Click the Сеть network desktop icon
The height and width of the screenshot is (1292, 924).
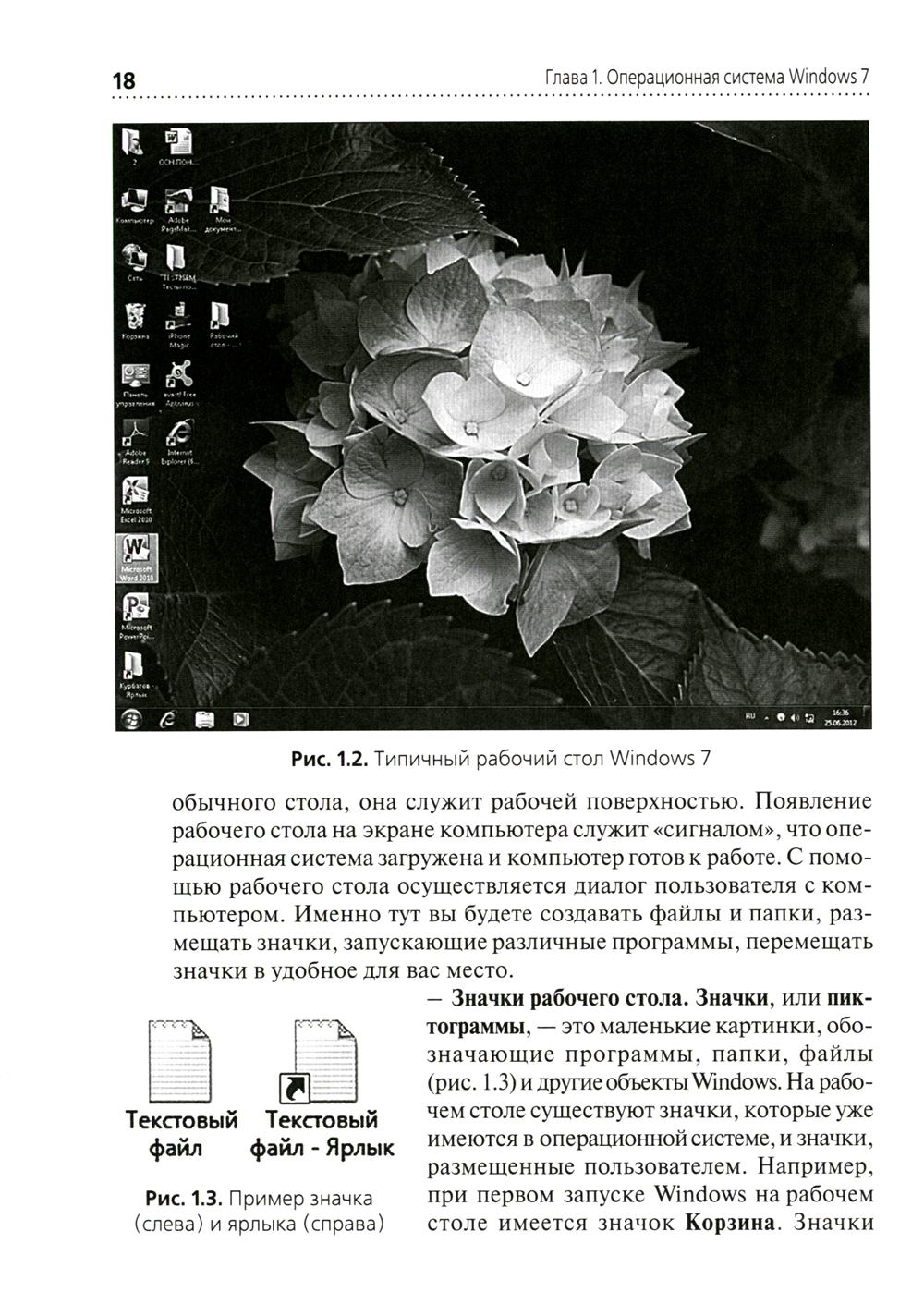point(136,259)
